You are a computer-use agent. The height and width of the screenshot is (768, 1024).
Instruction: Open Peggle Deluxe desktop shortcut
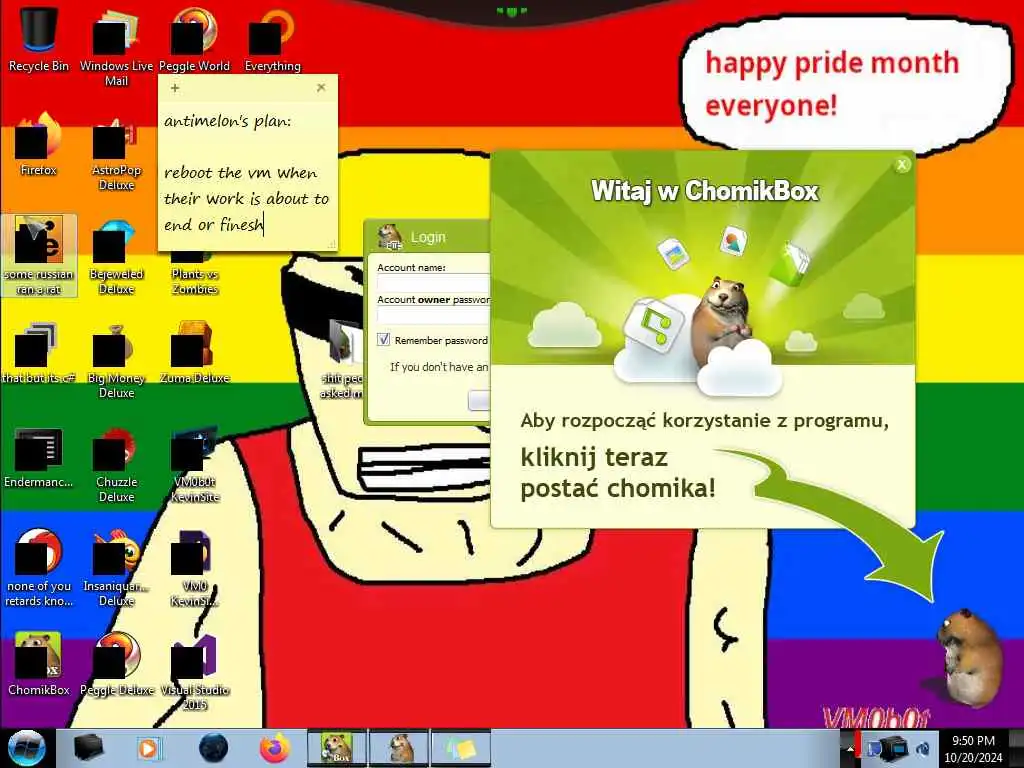click(x=116, y=664)
